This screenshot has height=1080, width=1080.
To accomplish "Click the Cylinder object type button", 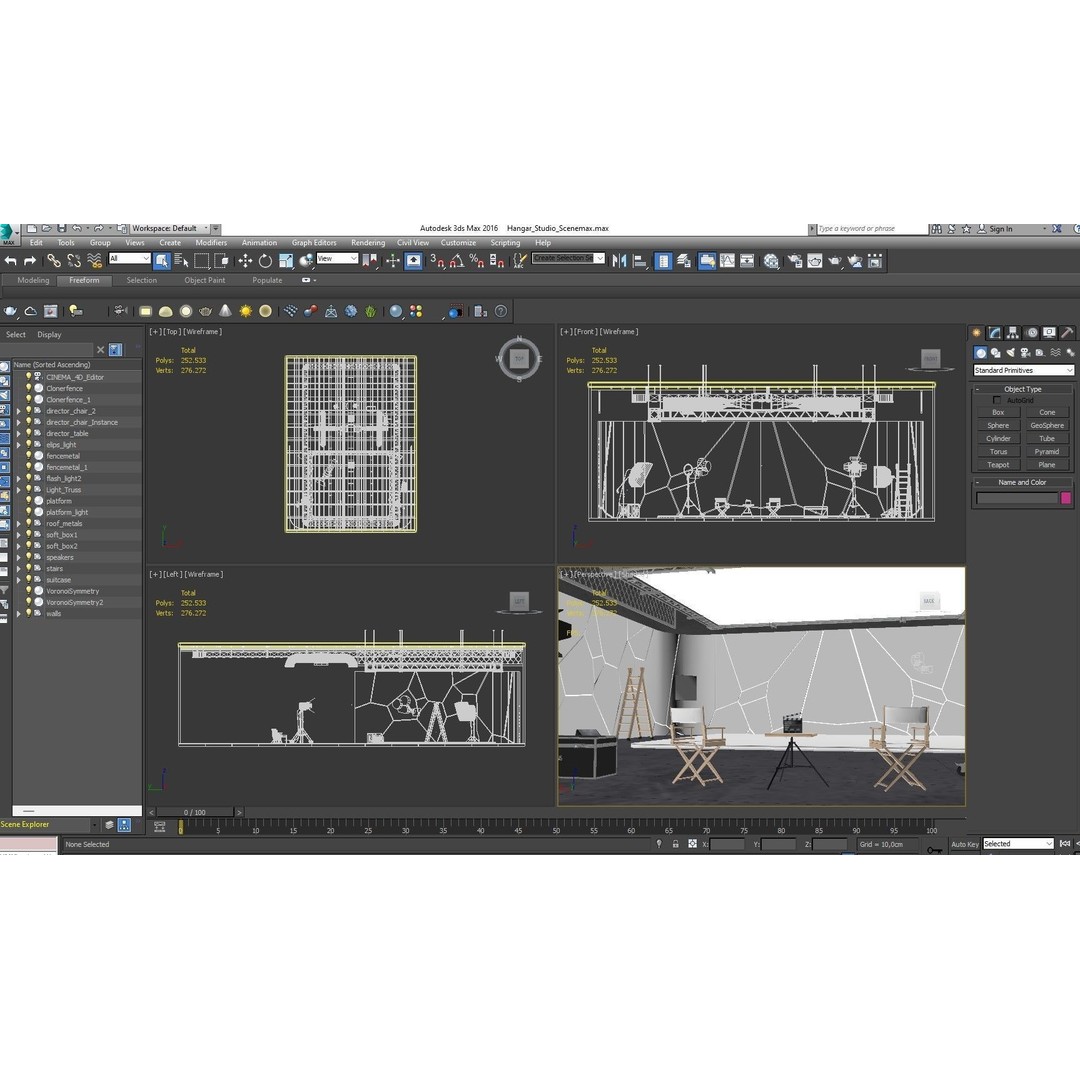I will pos(998,439).
